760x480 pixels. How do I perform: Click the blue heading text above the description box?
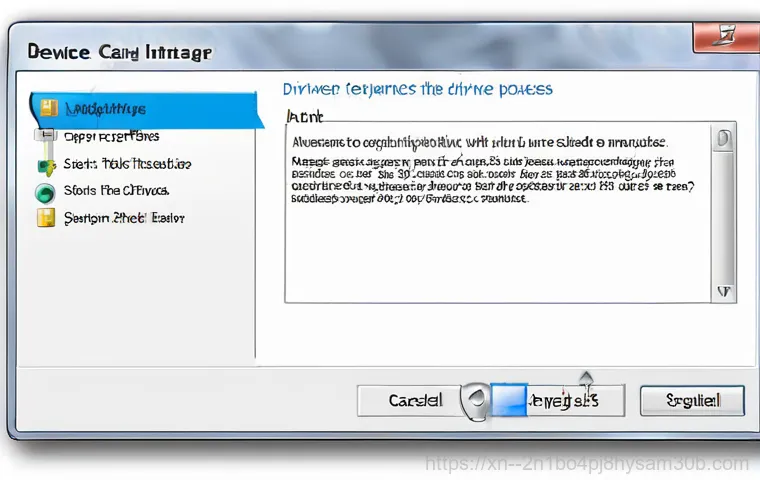[417, 89]
